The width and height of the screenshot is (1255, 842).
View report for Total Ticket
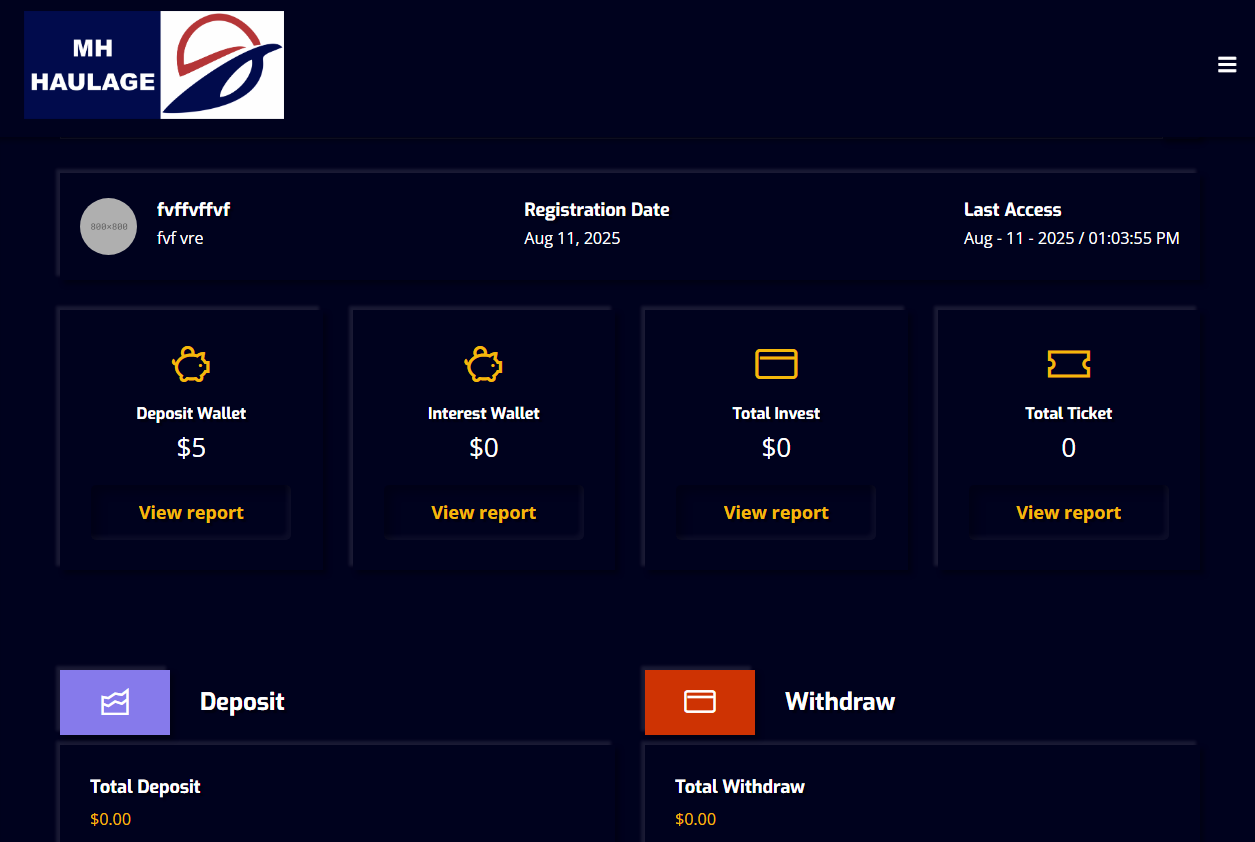point(1069,513)
